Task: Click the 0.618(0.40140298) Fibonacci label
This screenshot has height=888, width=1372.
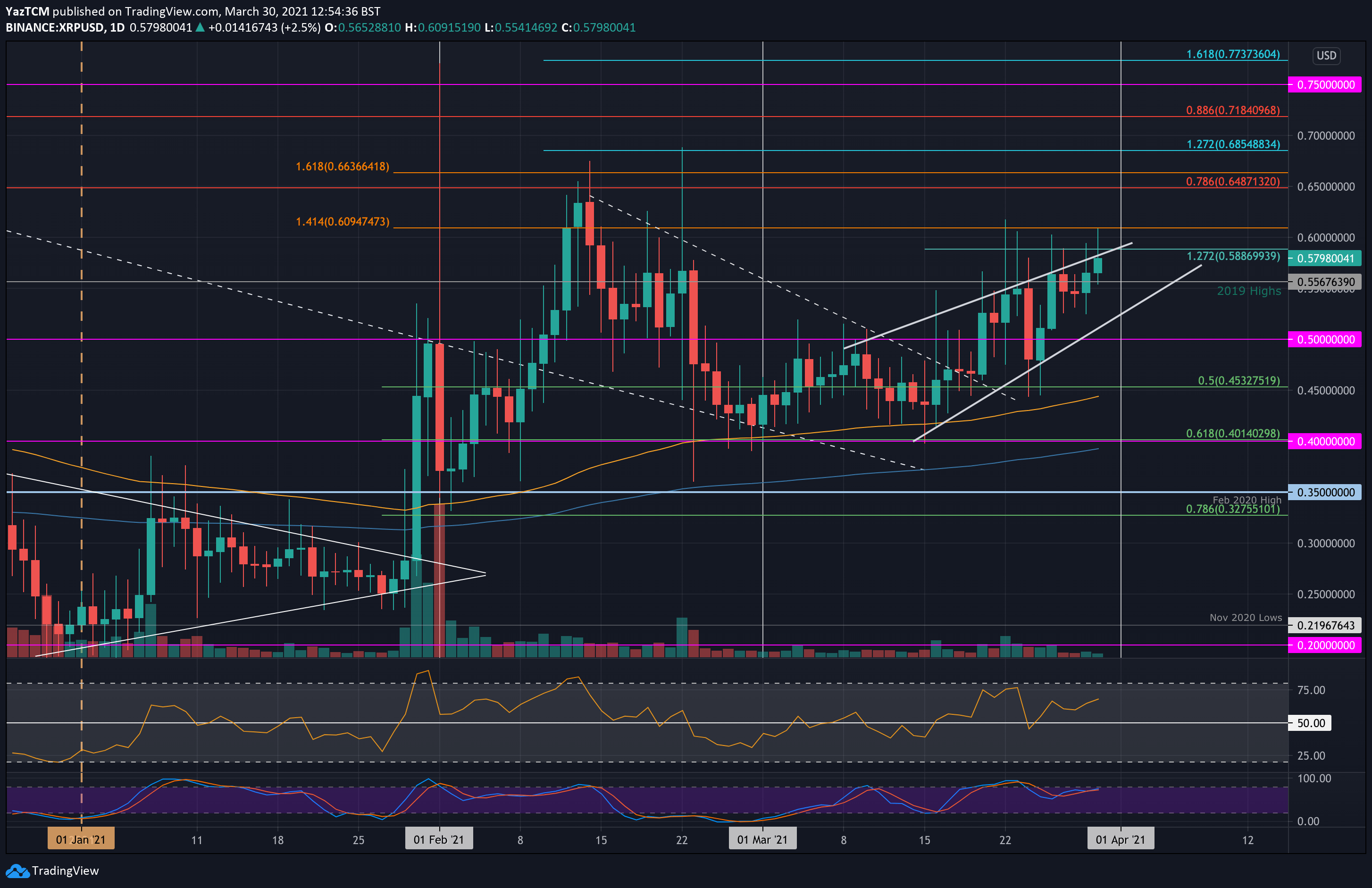Action: click(1232, 434)
